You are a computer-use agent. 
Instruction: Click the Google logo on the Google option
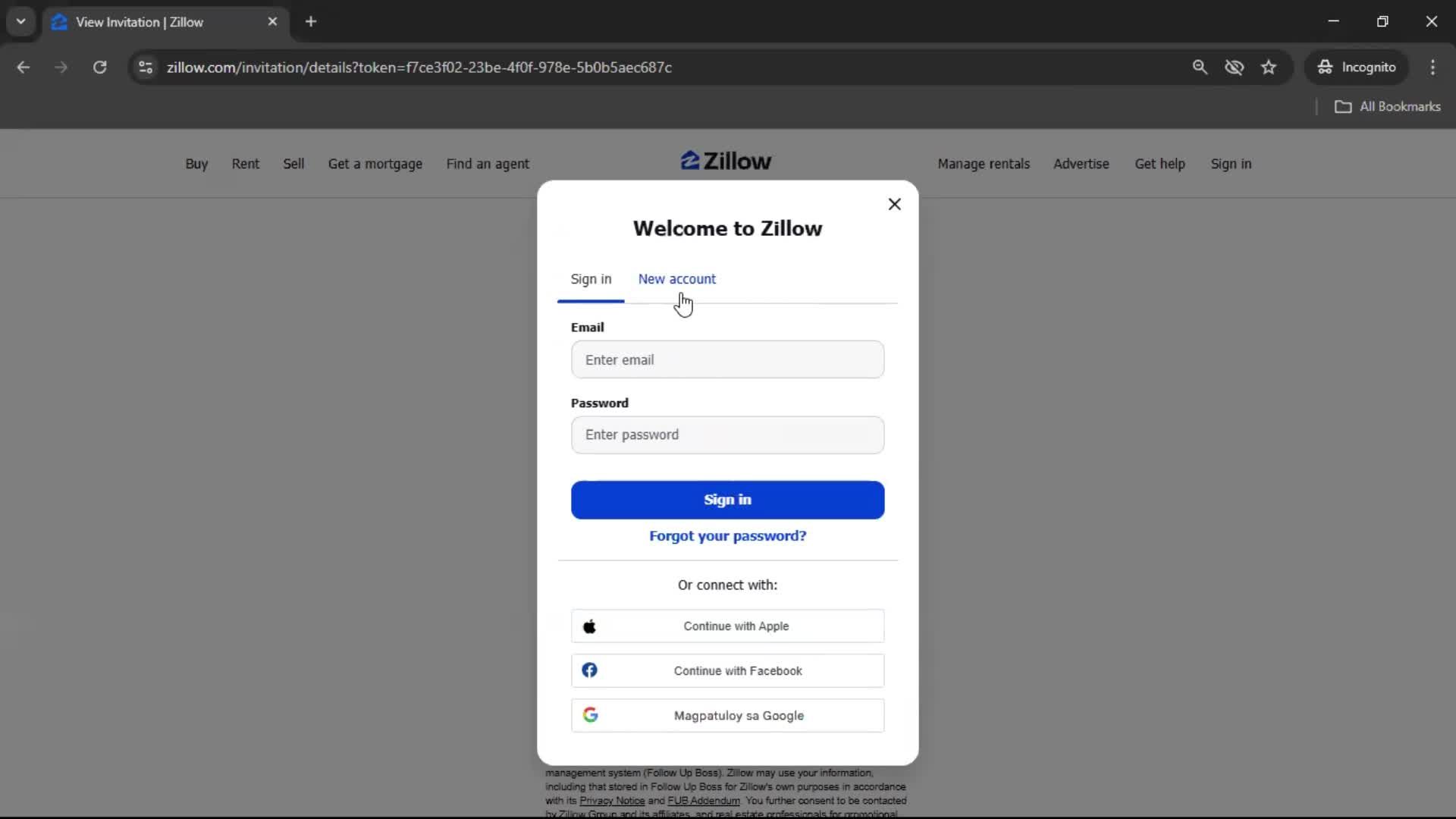[x=591, y=715]
